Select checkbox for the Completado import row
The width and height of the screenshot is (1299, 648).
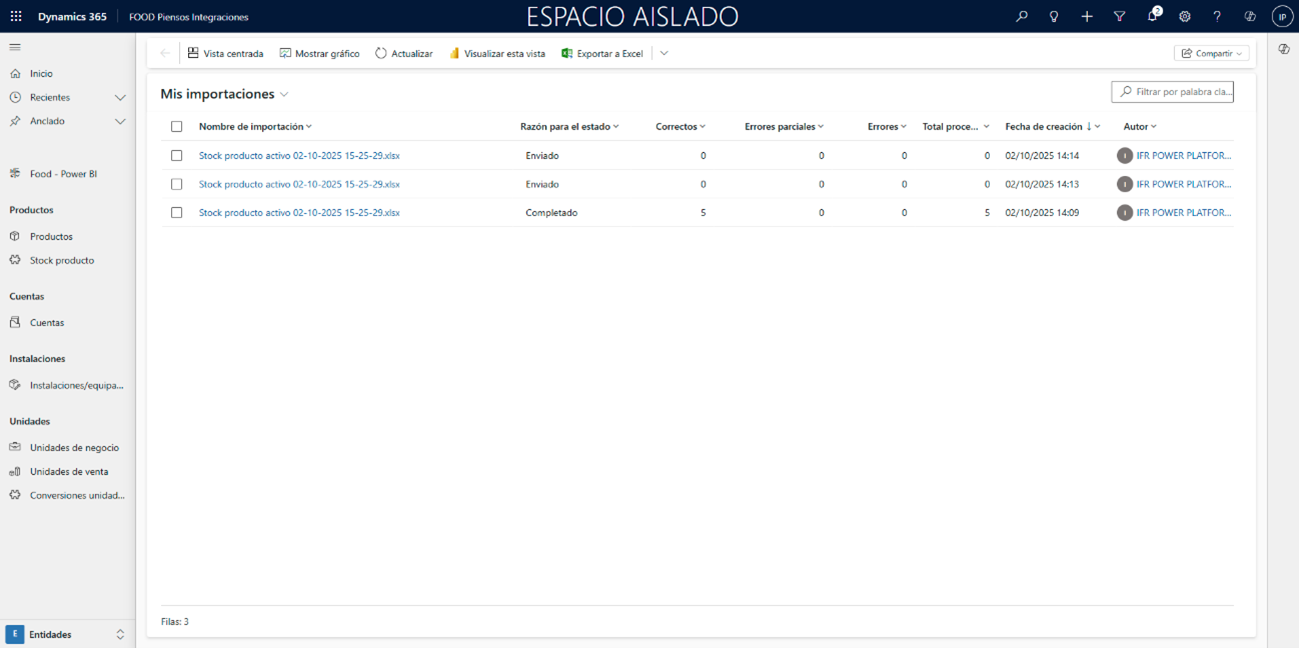[x=177, y=213]
